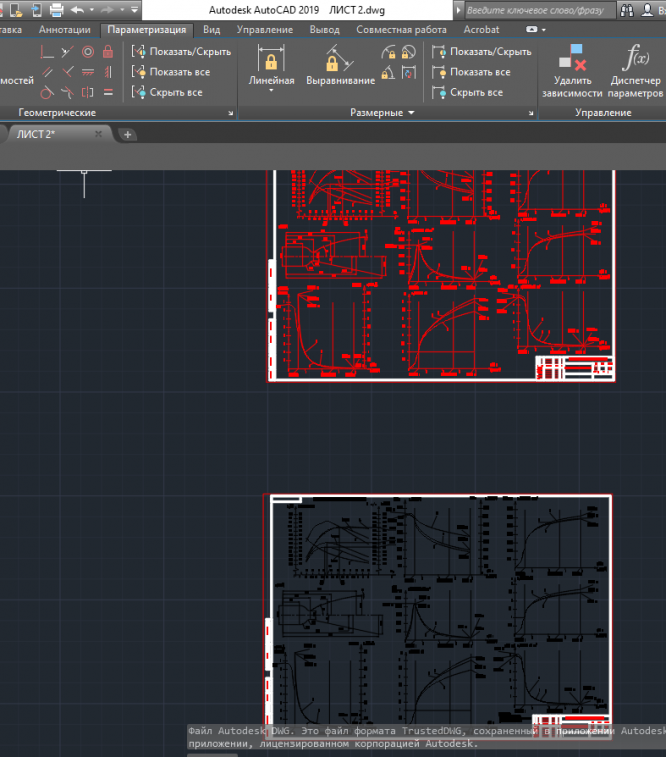Viewport: 666px width, 757px height.
Task: Switch to the Вид ribbon tab
Action: 211,30
